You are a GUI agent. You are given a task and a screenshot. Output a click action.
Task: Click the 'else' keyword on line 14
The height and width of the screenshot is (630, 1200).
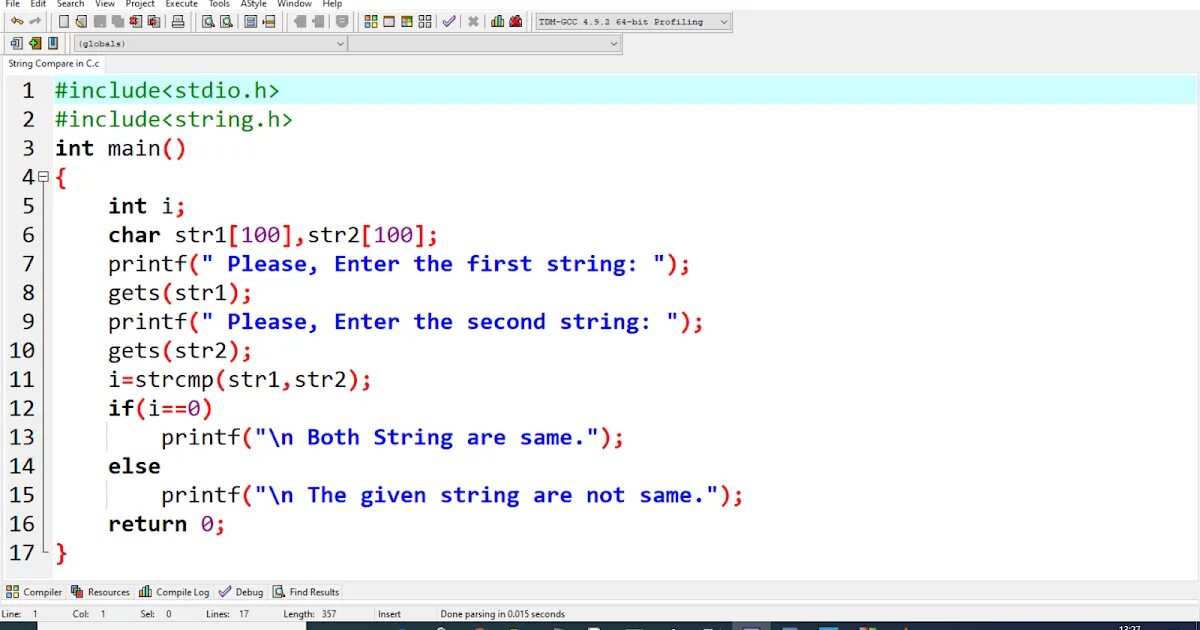(135, 466)
